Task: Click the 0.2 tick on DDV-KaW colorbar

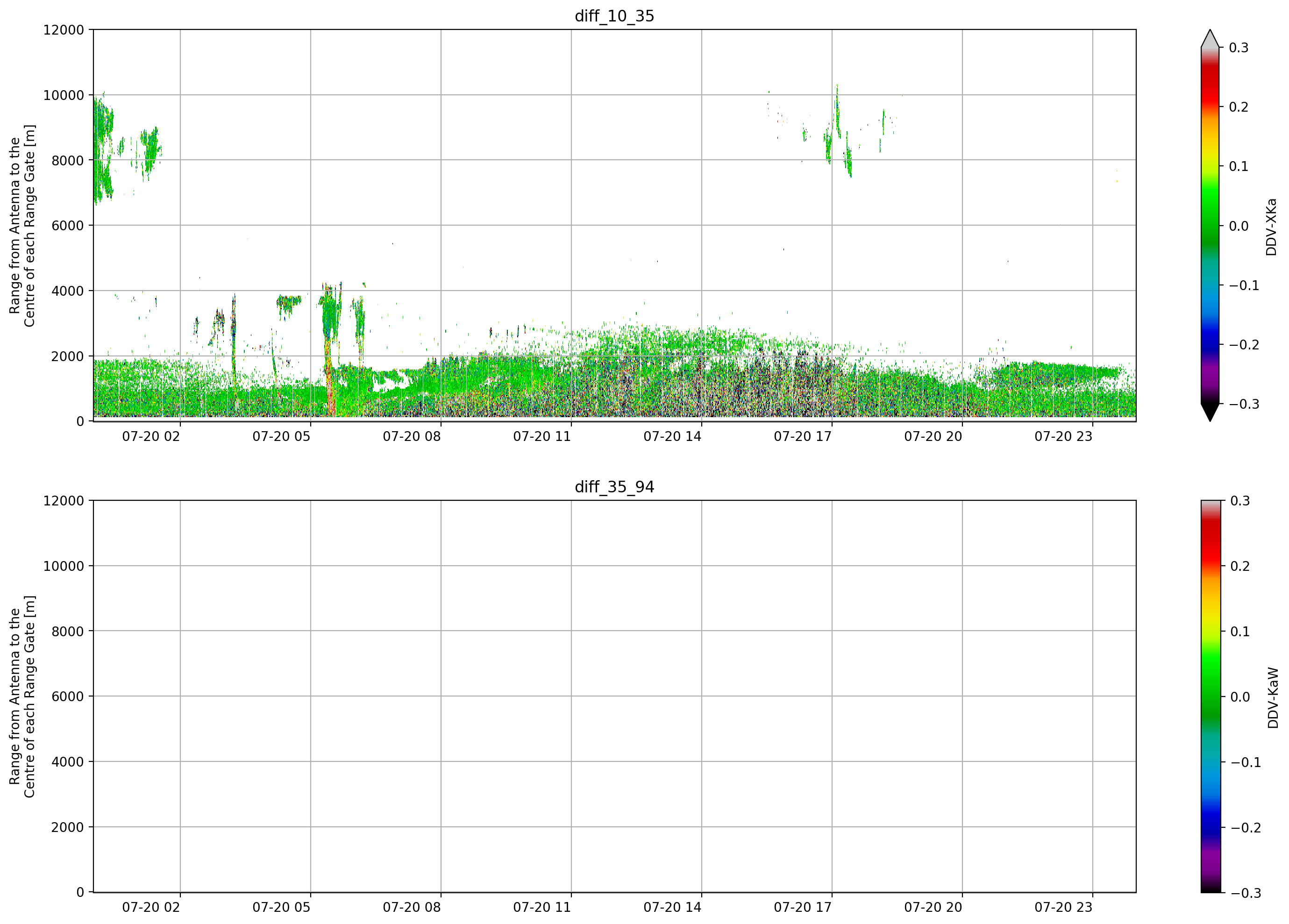Action: point(1240,567)
